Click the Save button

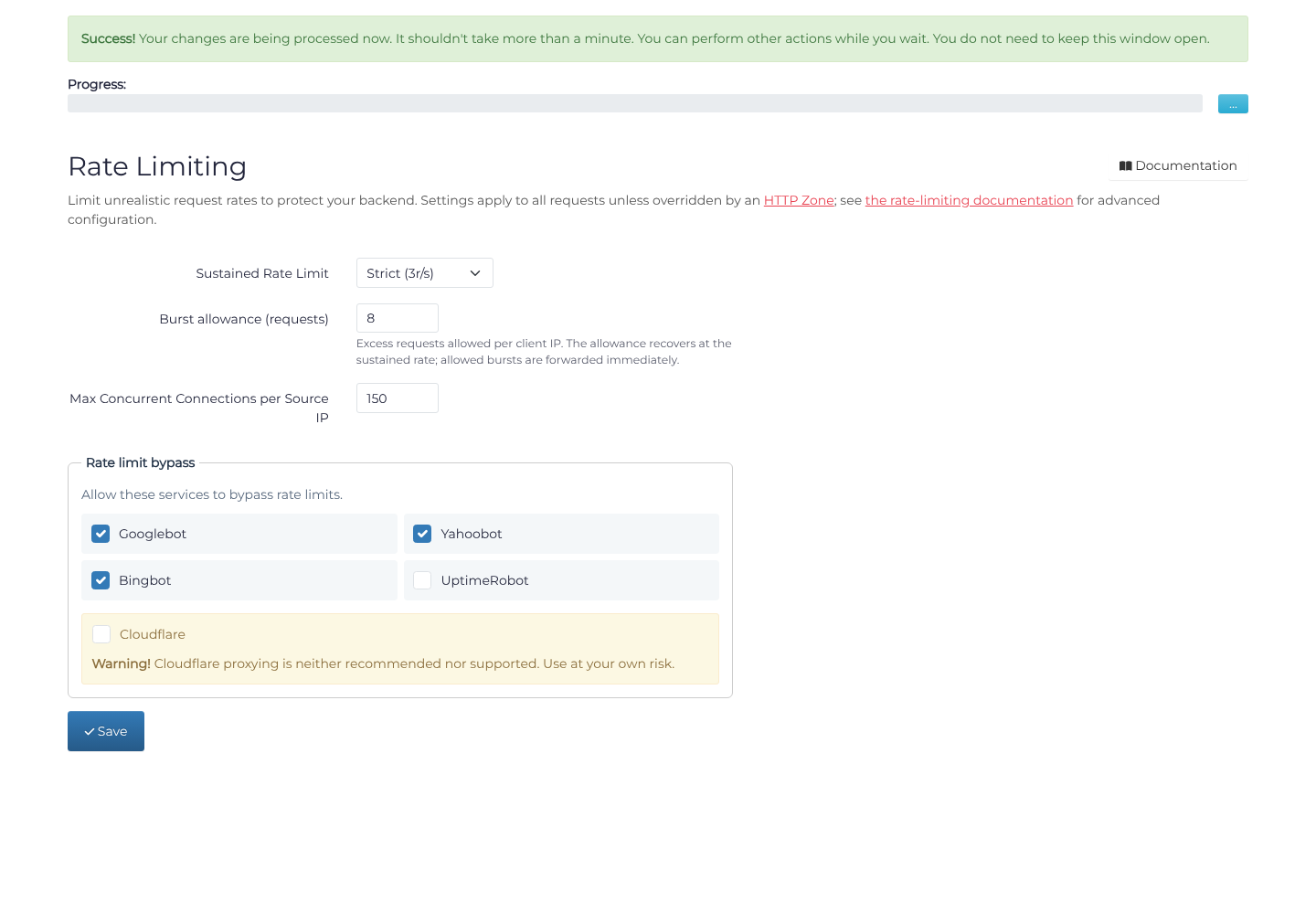tap(106, 731)
